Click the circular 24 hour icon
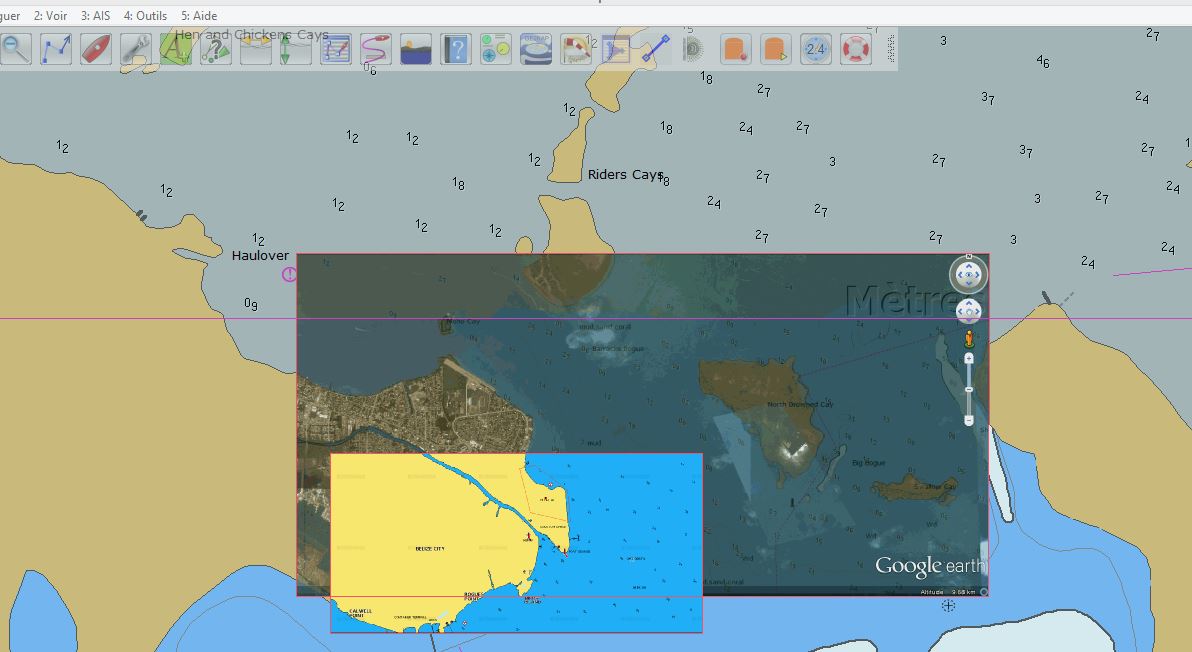This screenshot has width=1192, height=652. 816,48
